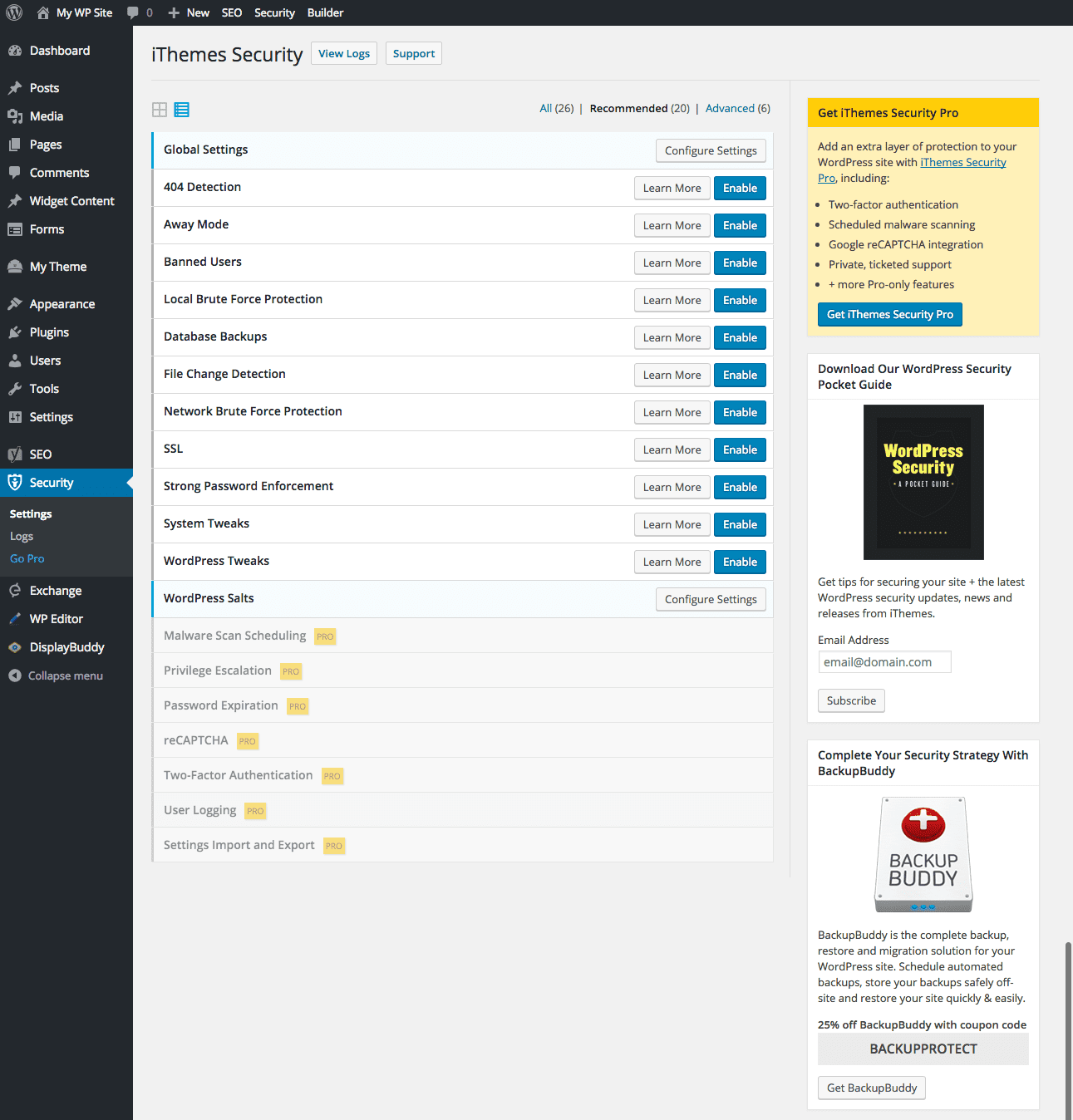Click the WP Editor pencil icon

(x=15, y=619)
